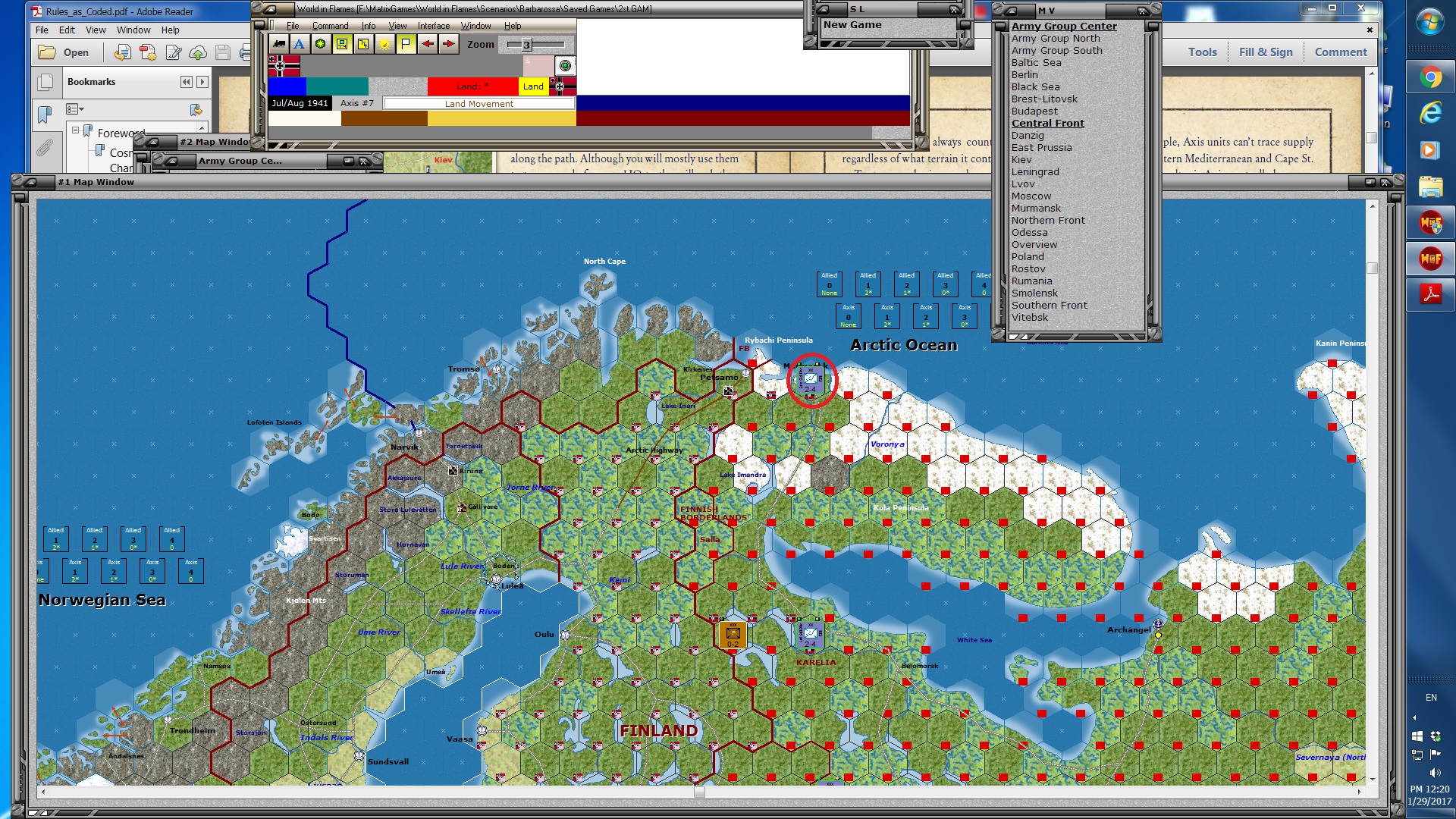Click the Create PDF icon in Adobe Reader
This screenshot has width=1456, height=819.
point(148,52)
